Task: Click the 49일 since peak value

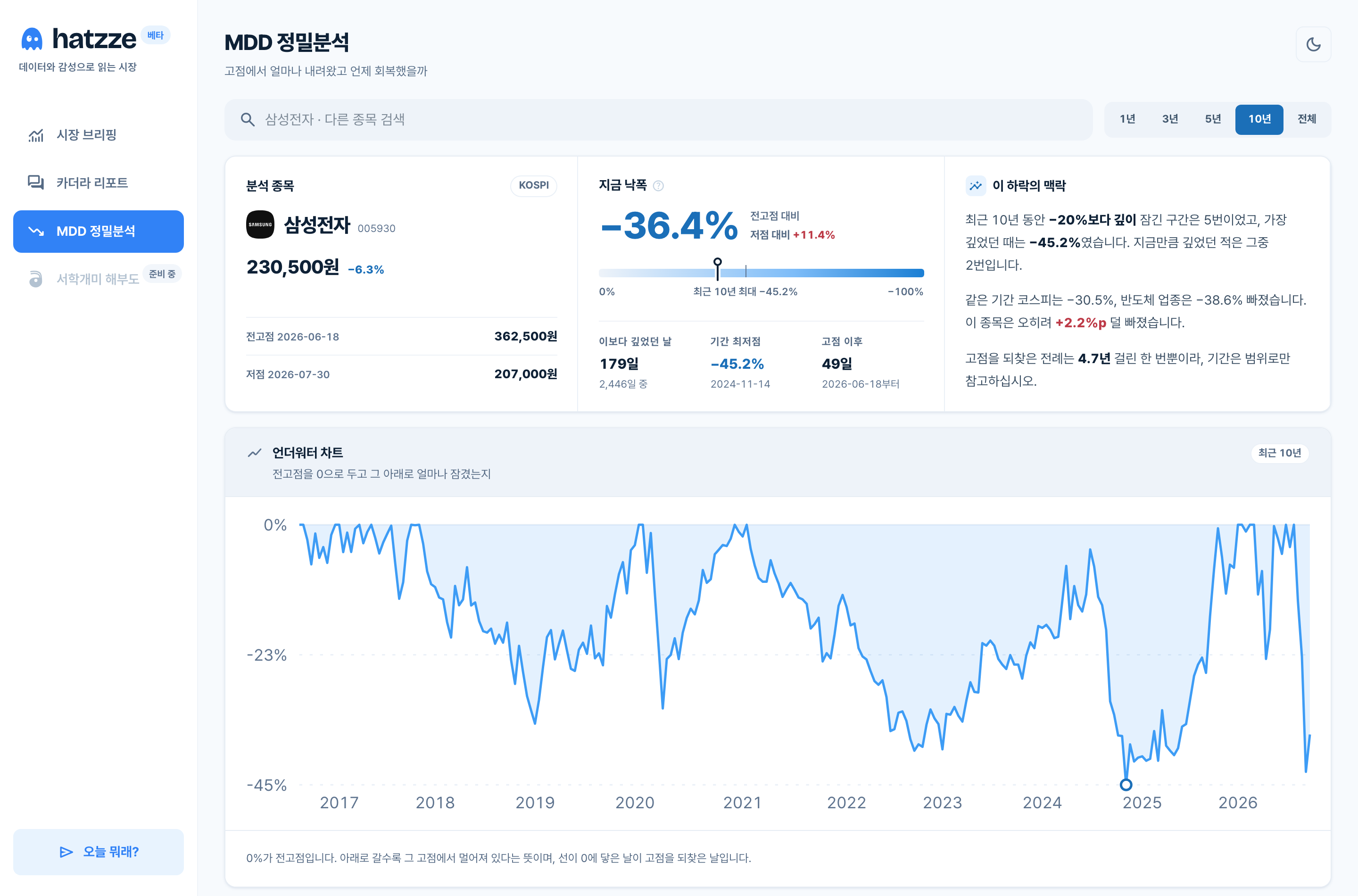Action: [837, 364]
